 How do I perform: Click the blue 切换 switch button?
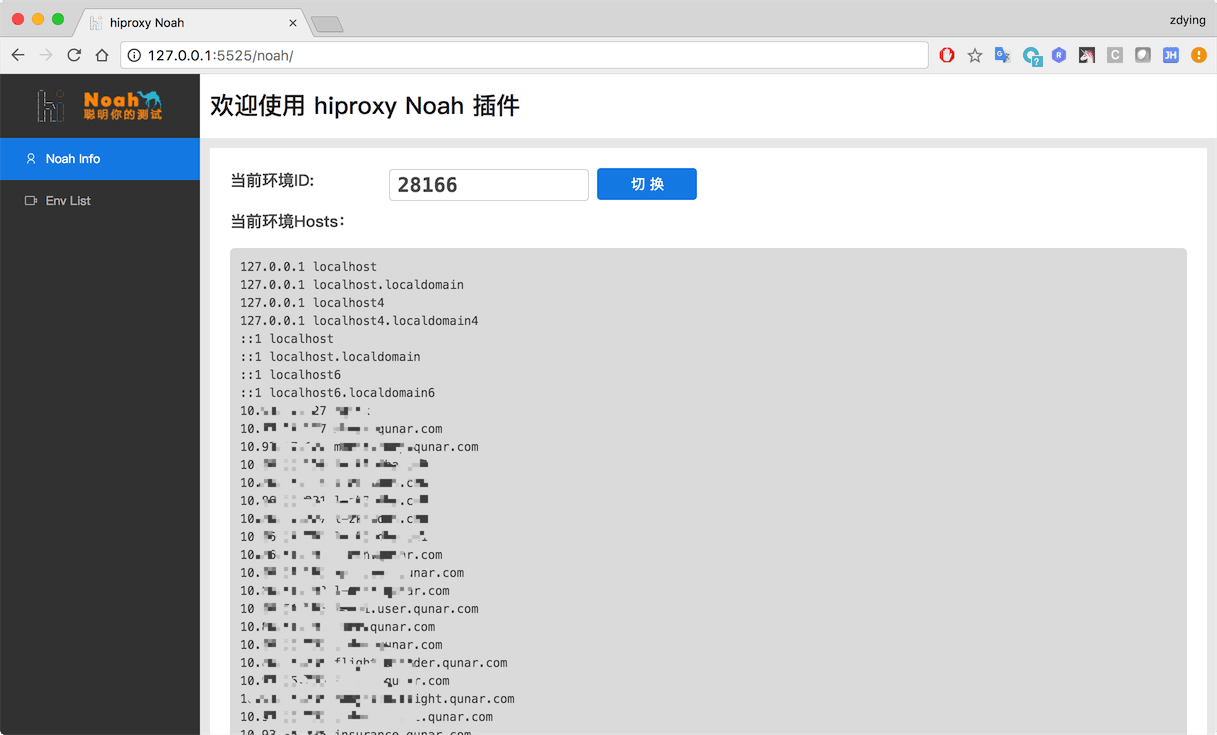click(x=647, y=184)
